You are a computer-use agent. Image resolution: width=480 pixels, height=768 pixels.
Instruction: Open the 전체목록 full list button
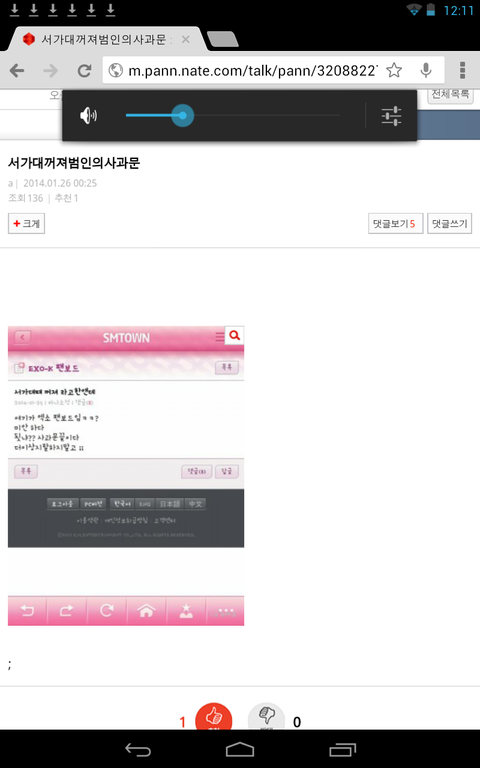451,95
